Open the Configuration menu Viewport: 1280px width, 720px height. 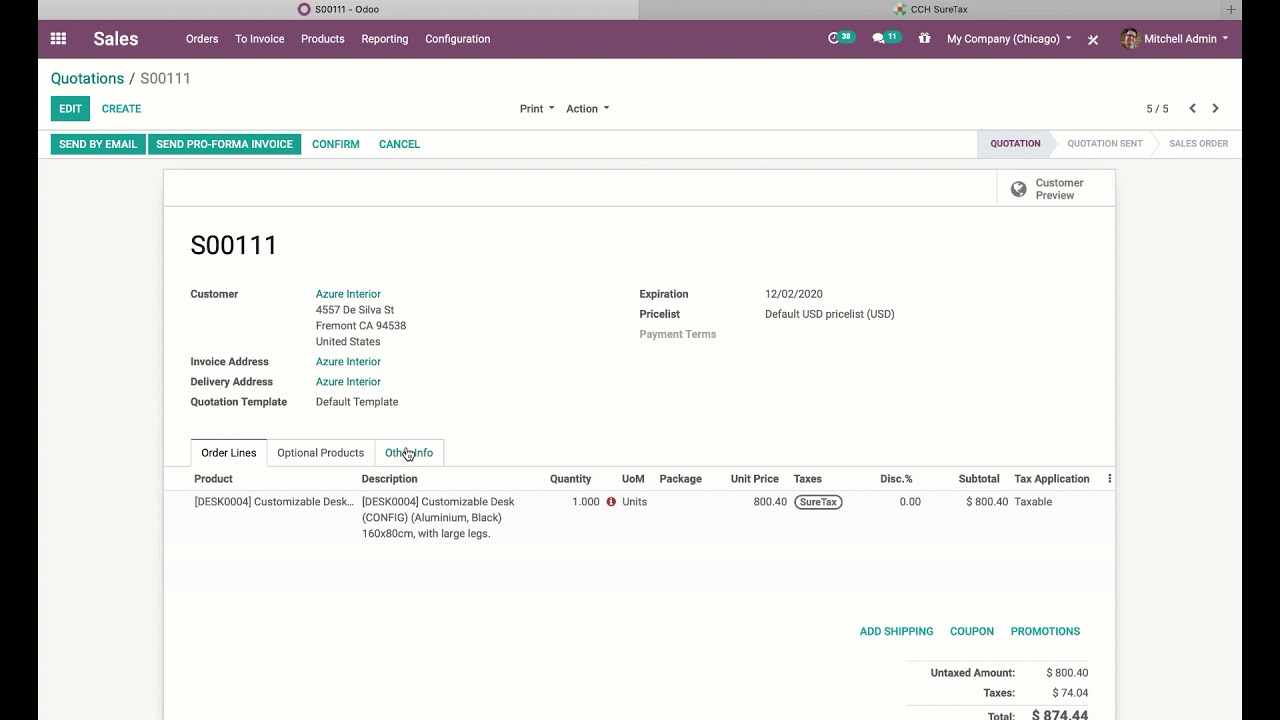coord(457,39)
